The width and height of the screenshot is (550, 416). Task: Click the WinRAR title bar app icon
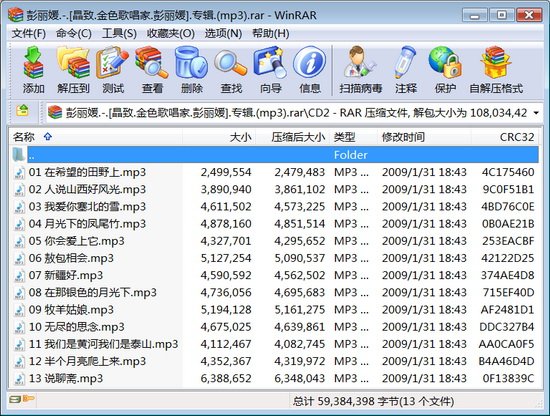[15, 15]
